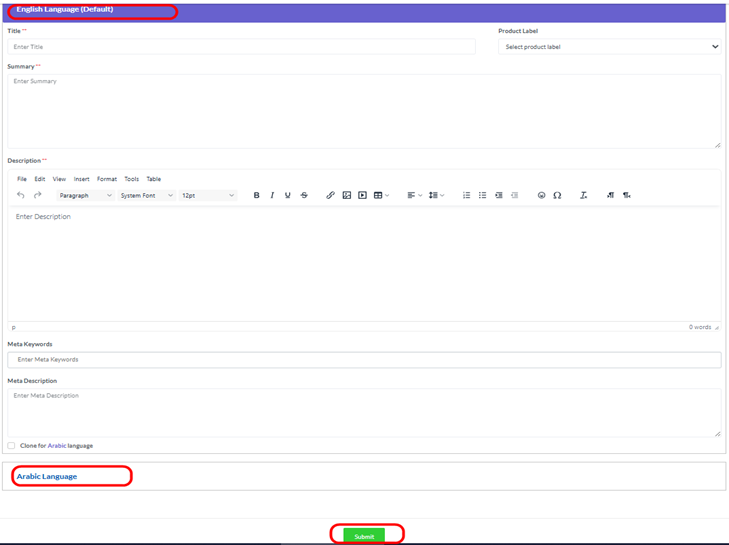Open the System Font dropdown
729x545 pixels.
pos(146,196)
